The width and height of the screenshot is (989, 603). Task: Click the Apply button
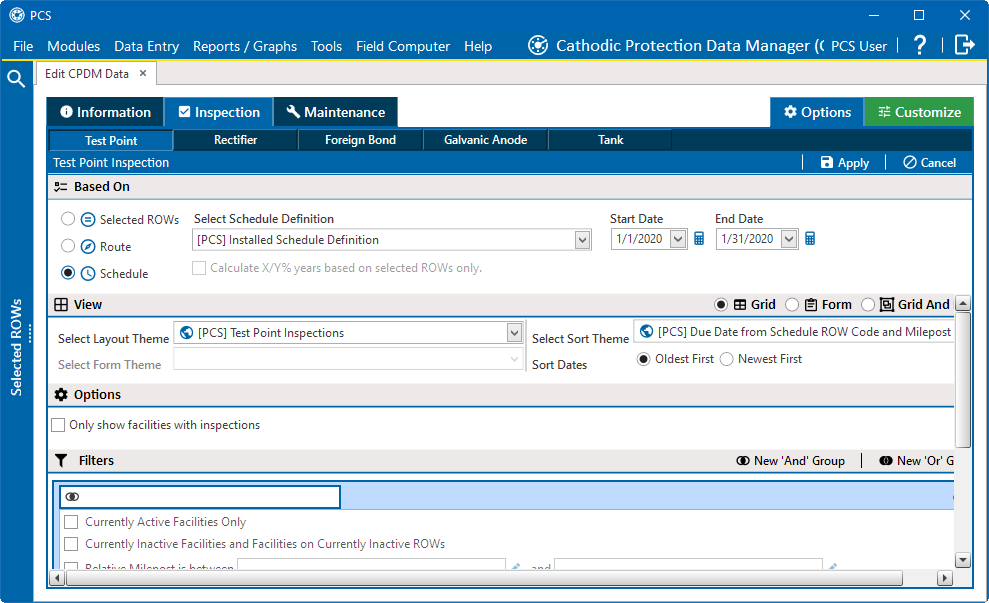[845, 163]
